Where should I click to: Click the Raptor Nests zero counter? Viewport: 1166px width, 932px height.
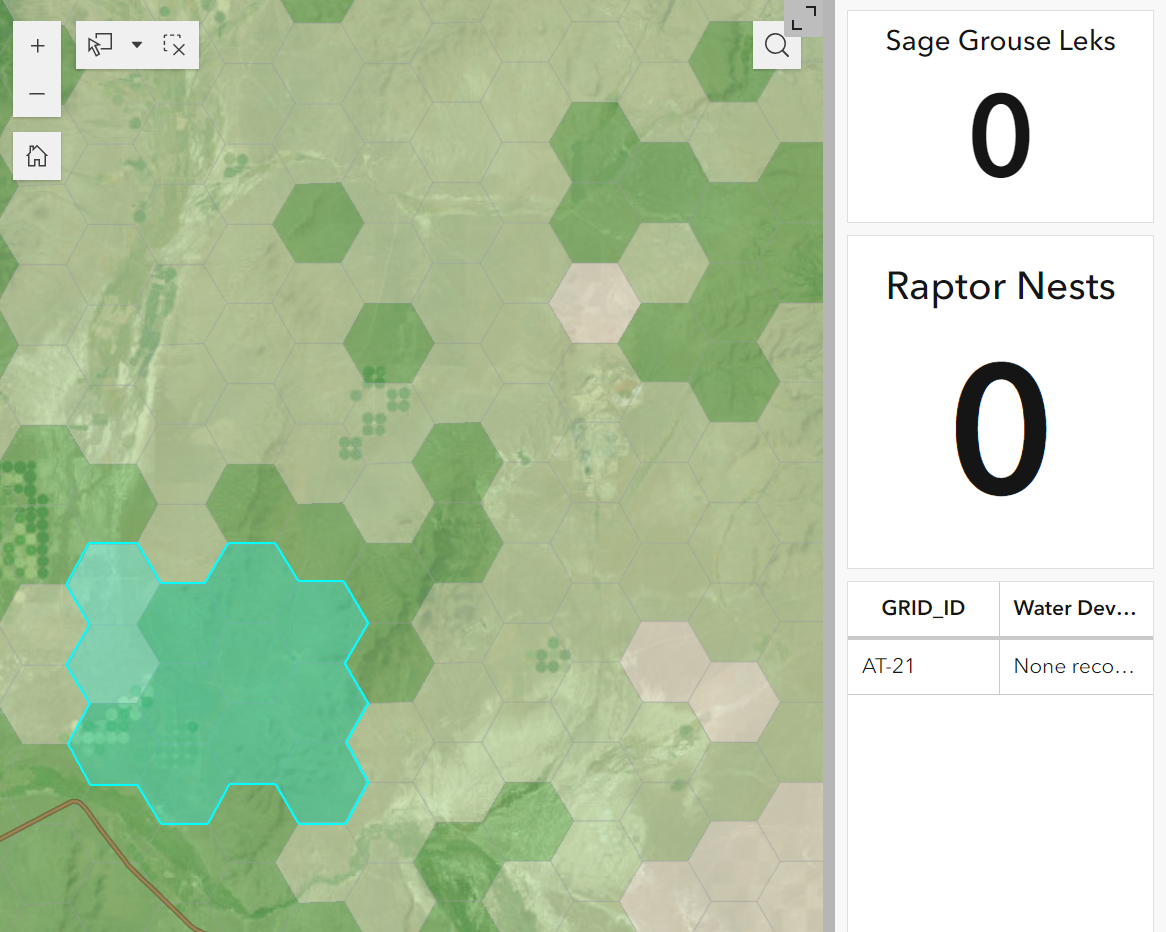(x=1000, y=428)
